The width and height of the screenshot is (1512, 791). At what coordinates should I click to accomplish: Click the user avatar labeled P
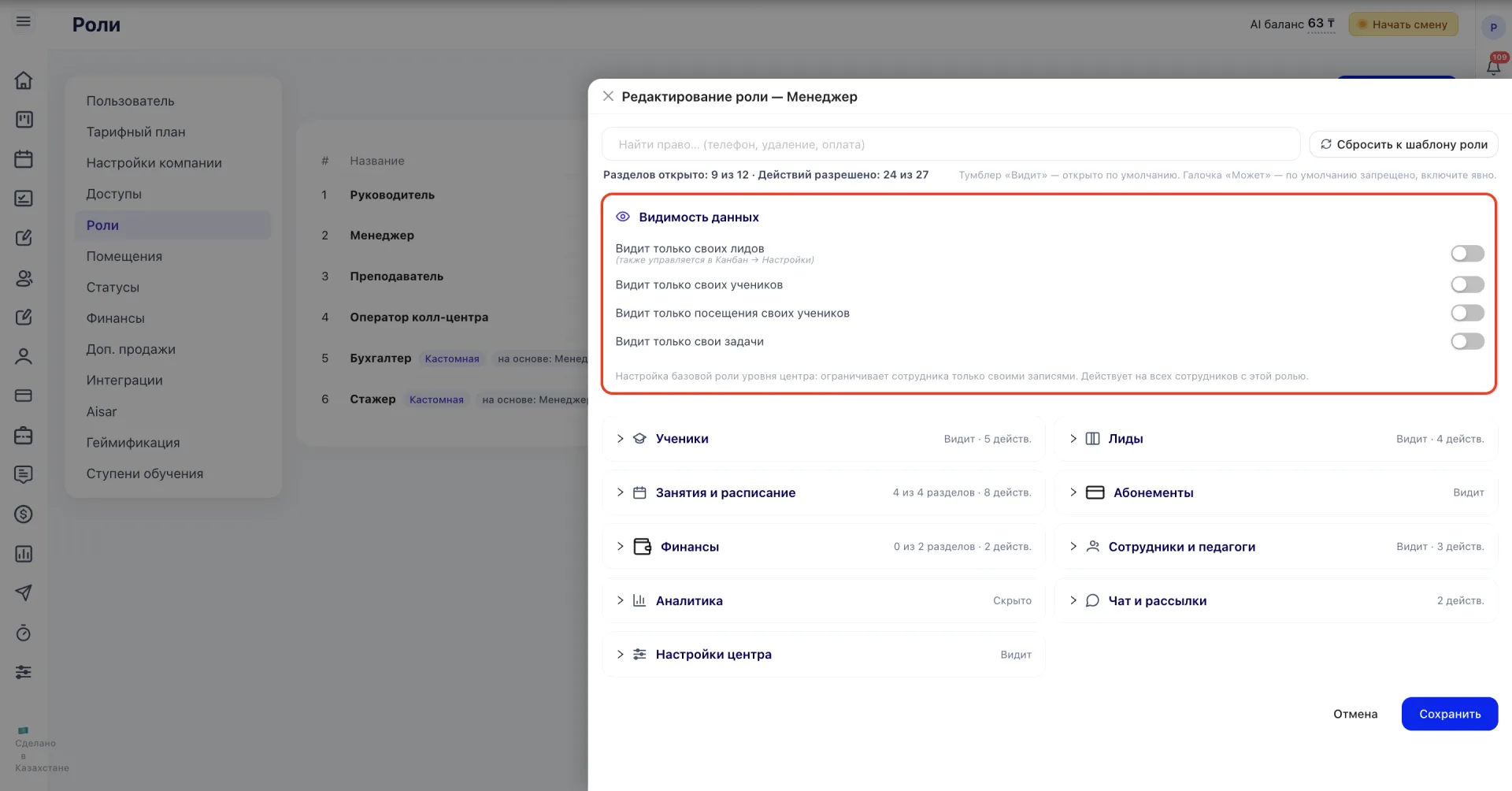click(1493, 27)
